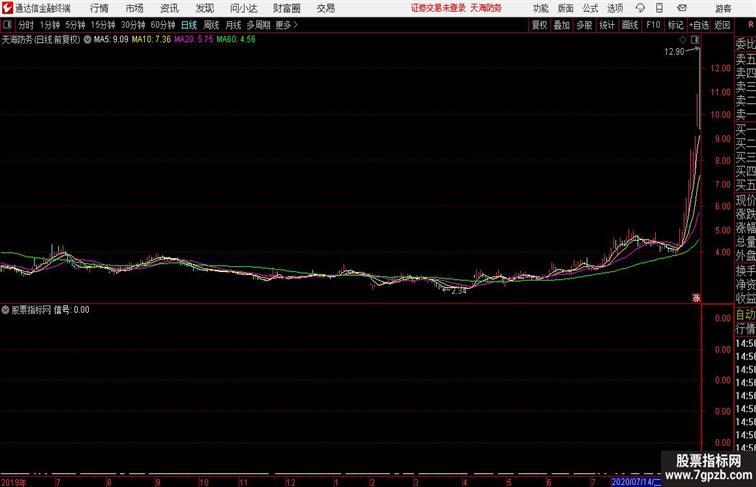Switch to 分时 period tab
Viewport: 756px width, 487px height.
pyautogui.click(x=26, y=25)
